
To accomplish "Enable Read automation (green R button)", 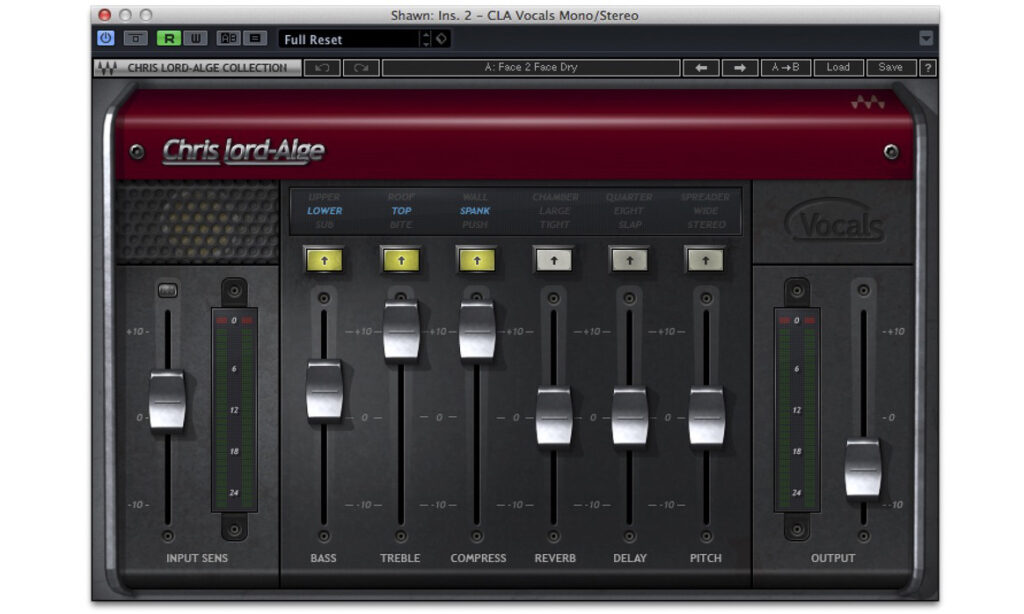I will tap(168, 38).
